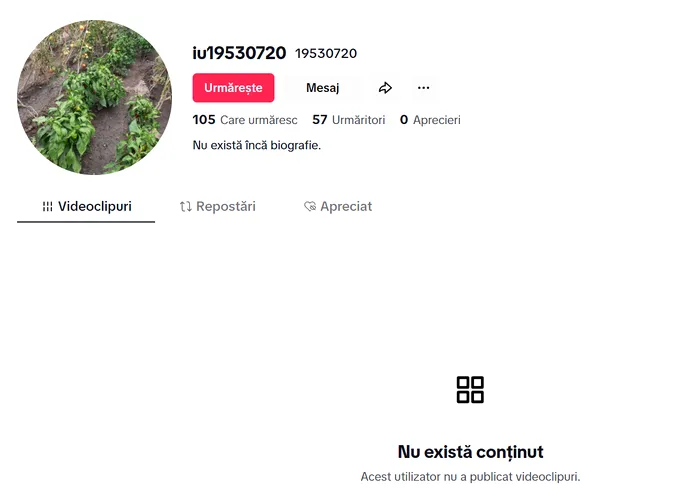Click the Nu există conținut heading

coord(471,452)
